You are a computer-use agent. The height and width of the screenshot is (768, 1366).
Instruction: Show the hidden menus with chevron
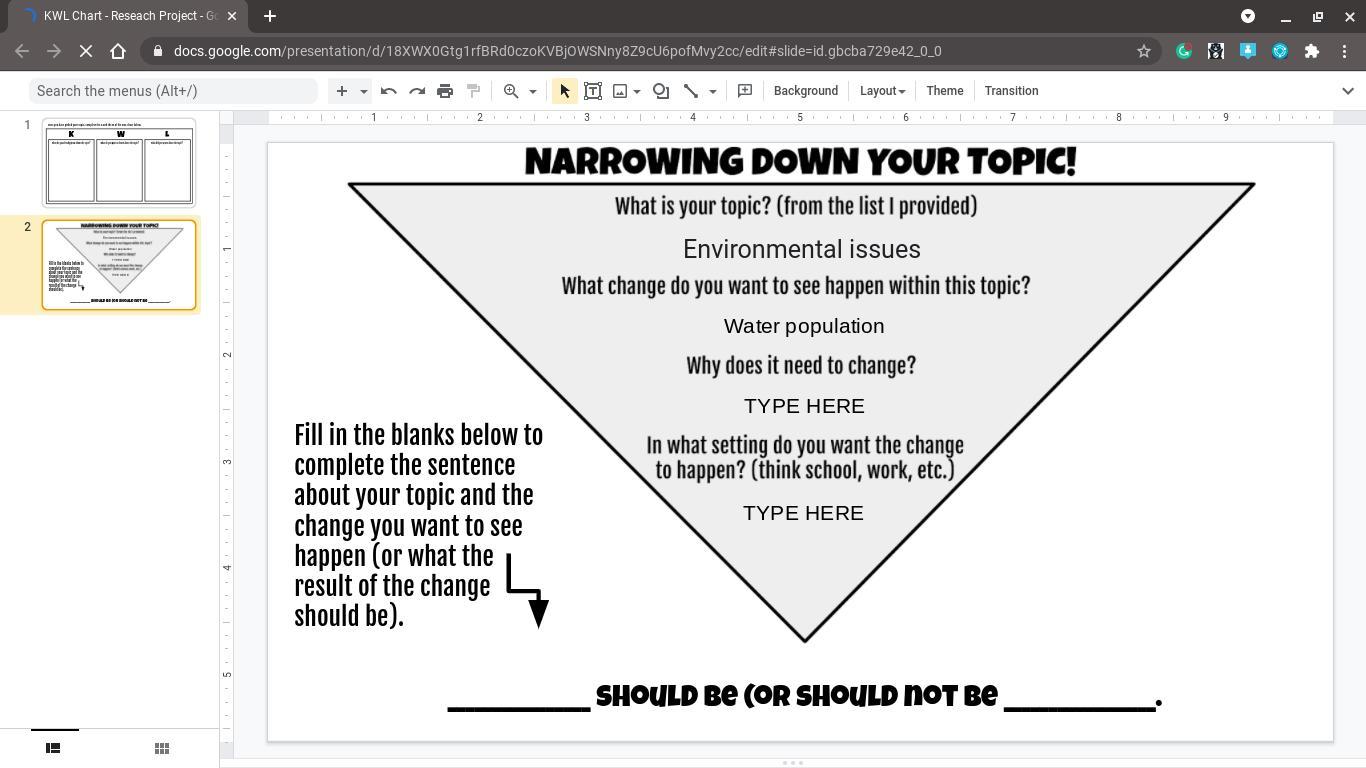[1347, 91]
